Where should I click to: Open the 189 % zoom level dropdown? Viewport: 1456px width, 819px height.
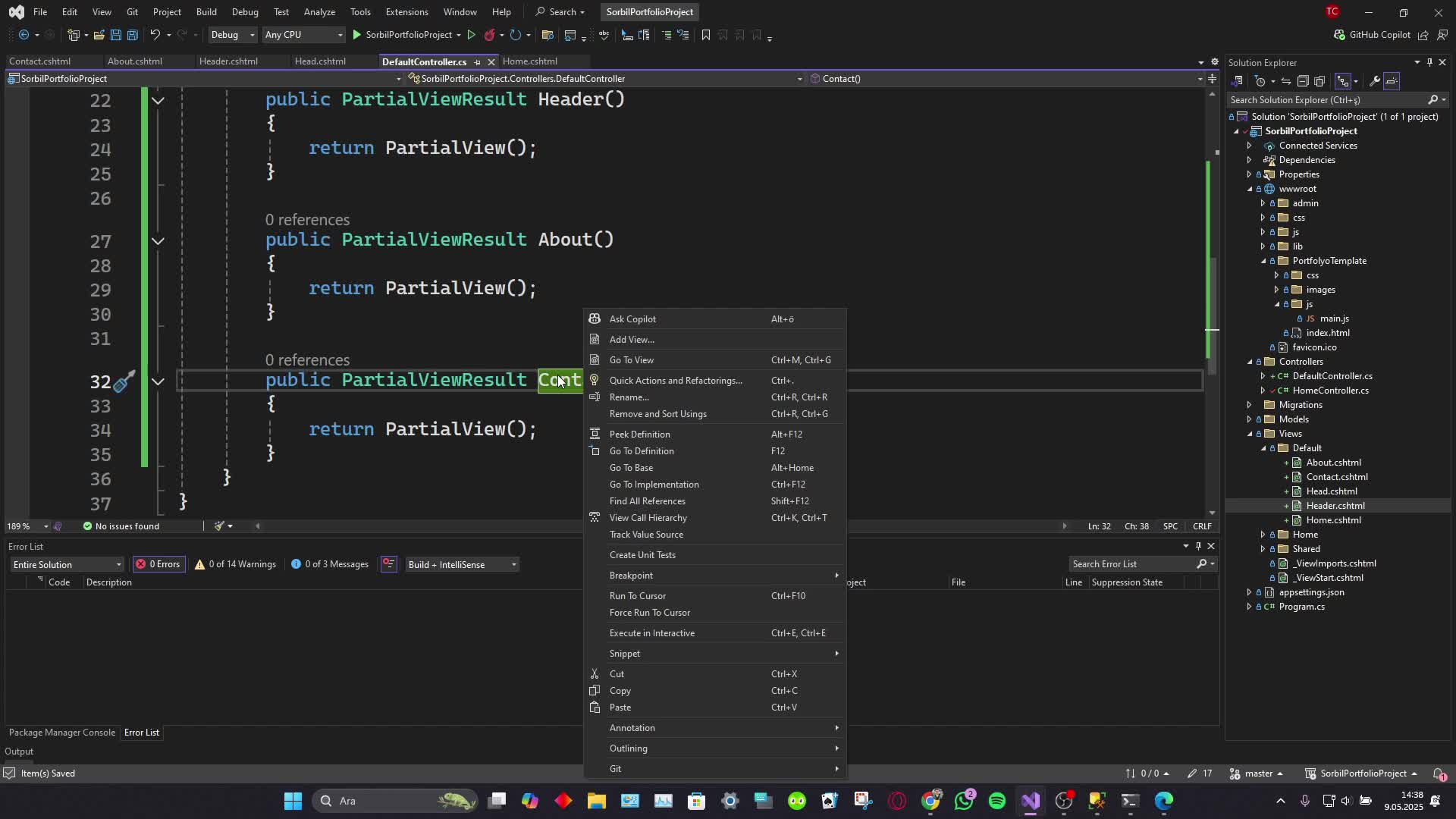point(28,526)
